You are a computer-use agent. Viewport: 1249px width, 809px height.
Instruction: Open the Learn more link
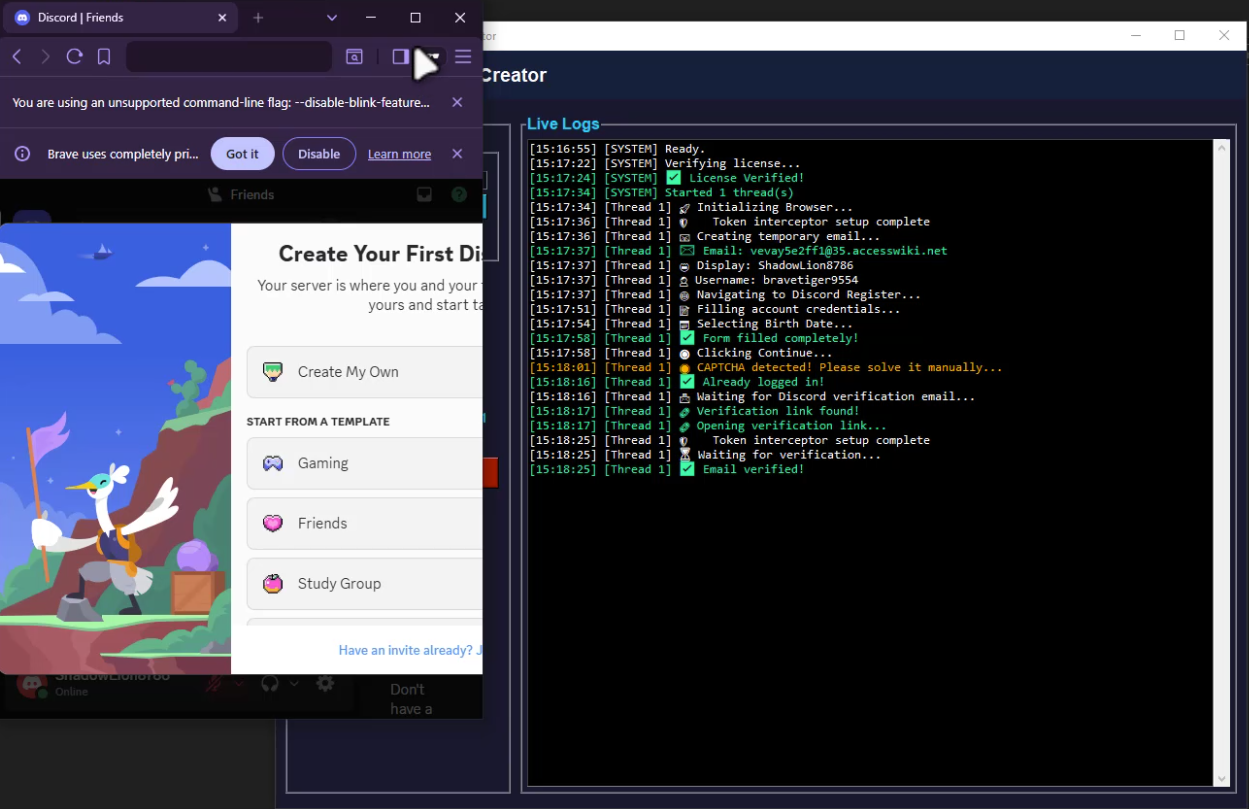click(399, 154)
